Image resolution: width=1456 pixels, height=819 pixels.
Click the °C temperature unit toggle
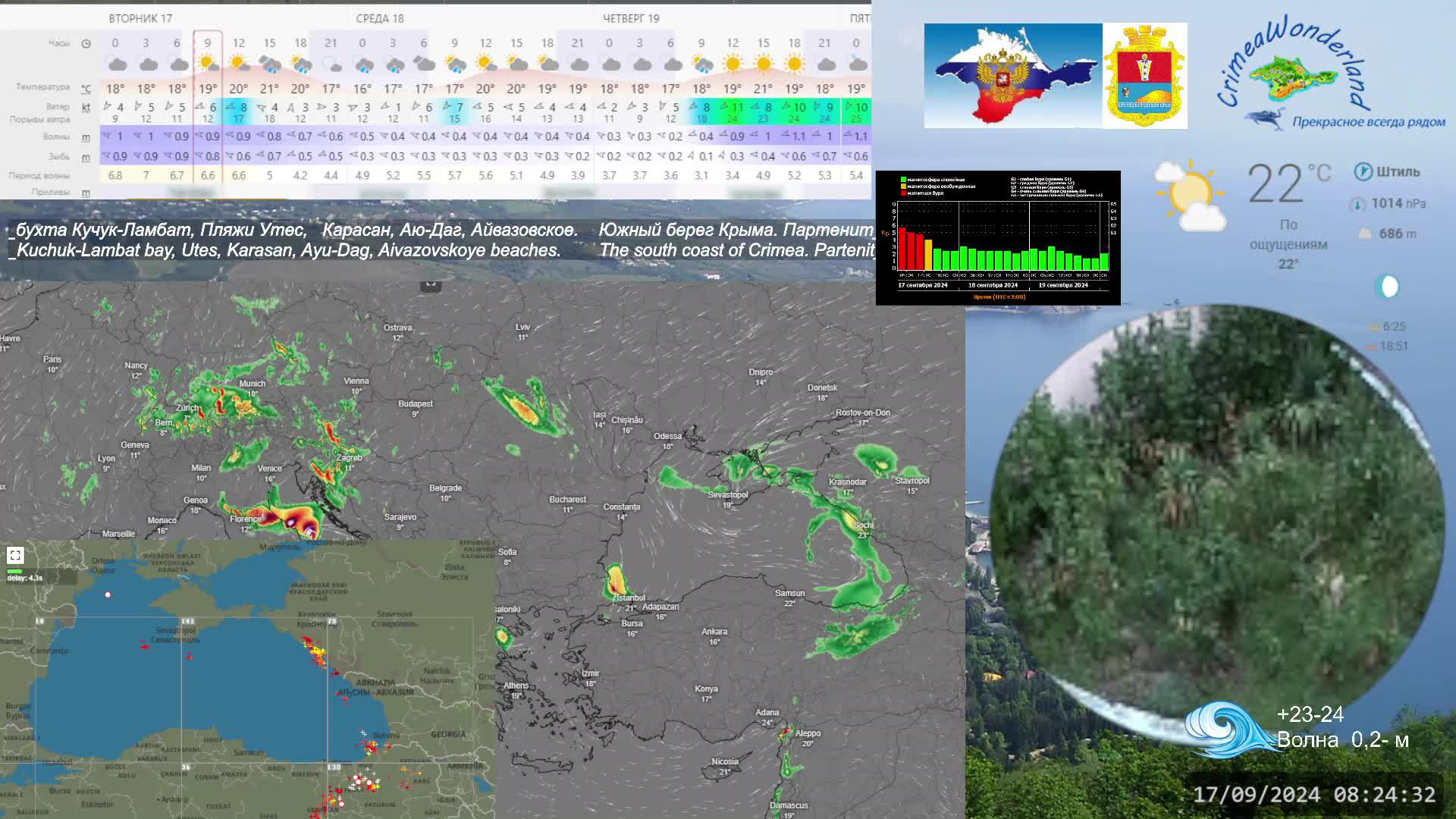click(86, 88)
